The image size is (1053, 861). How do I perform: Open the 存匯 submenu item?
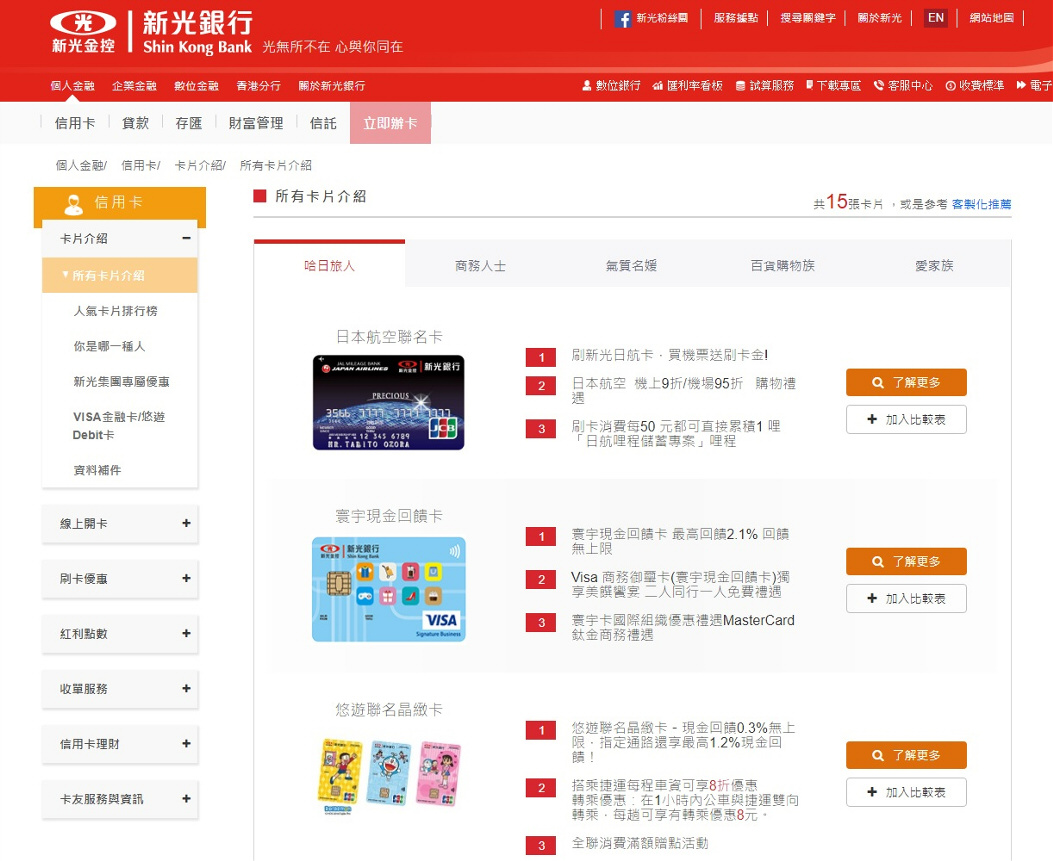pos(189,123)
